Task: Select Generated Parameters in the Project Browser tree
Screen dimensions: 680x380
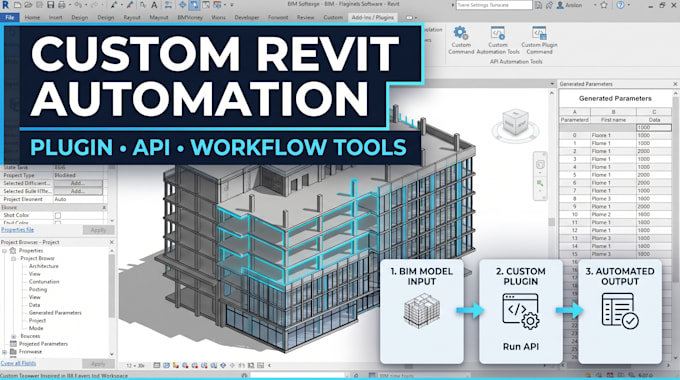Action: [x=55, y=313]
